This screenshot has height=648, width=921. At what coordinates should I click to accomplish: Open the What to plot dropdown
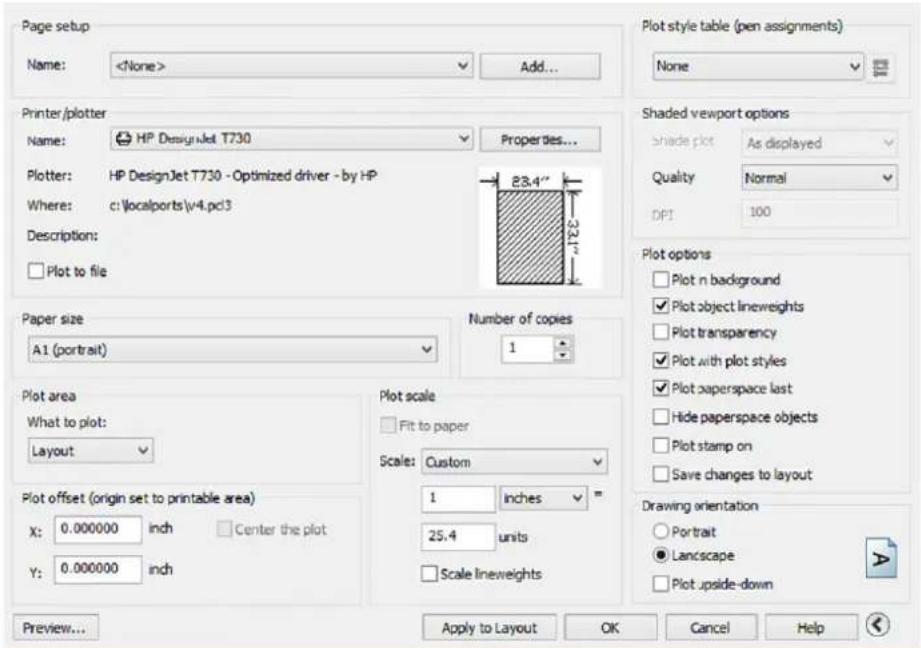click(x=90, y=451)
